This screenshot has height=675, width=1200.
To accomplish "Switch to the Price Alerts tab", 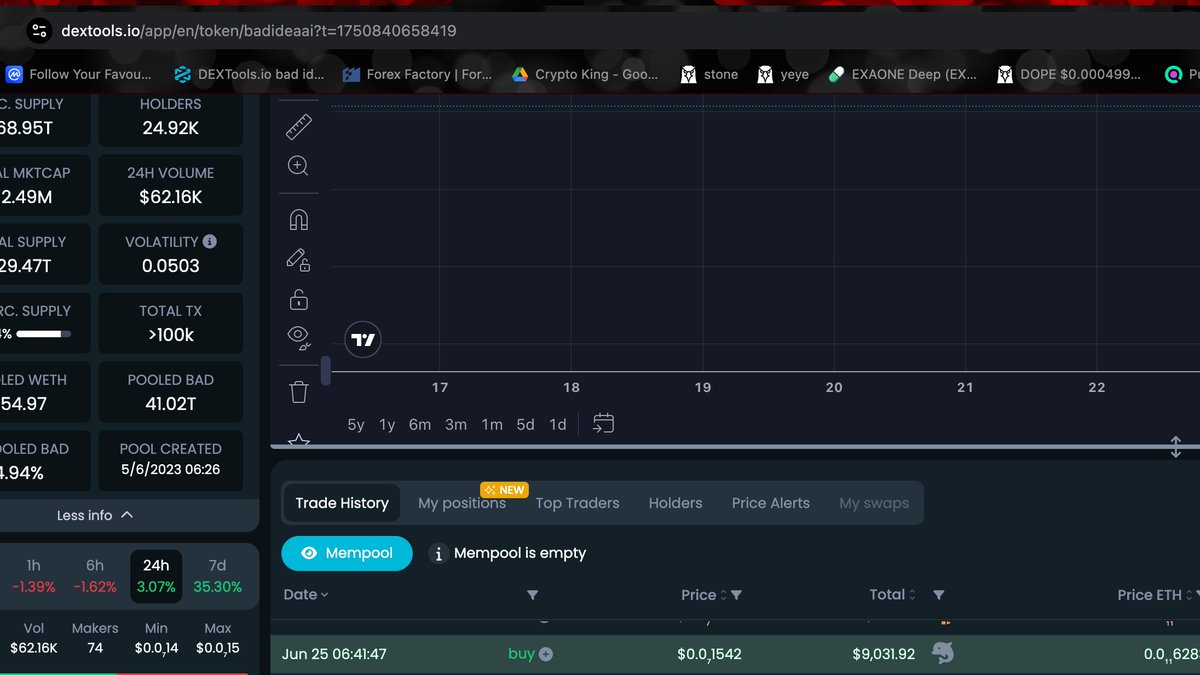I will [771, 503].
